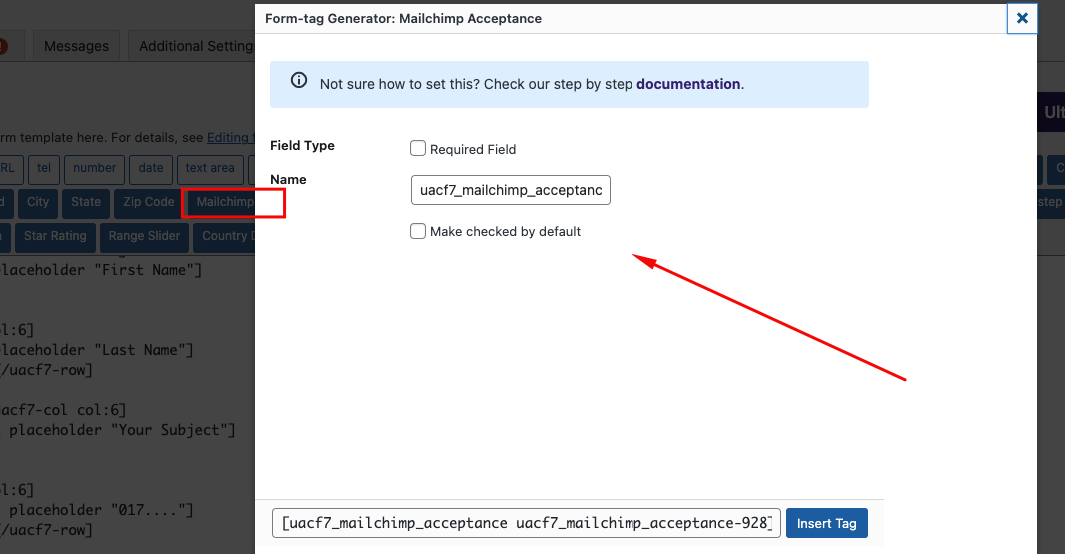Insert a tel field tag

coord(44,168)
